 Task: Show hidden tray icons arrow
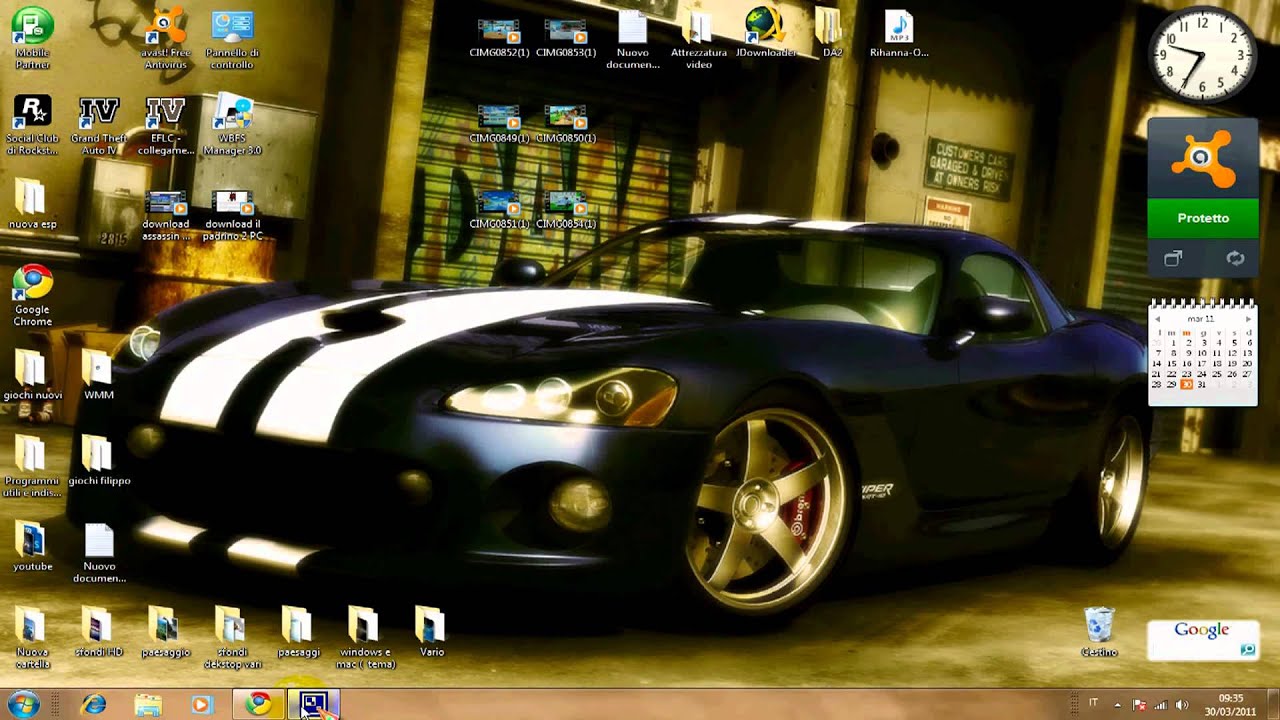(1117, 704)
